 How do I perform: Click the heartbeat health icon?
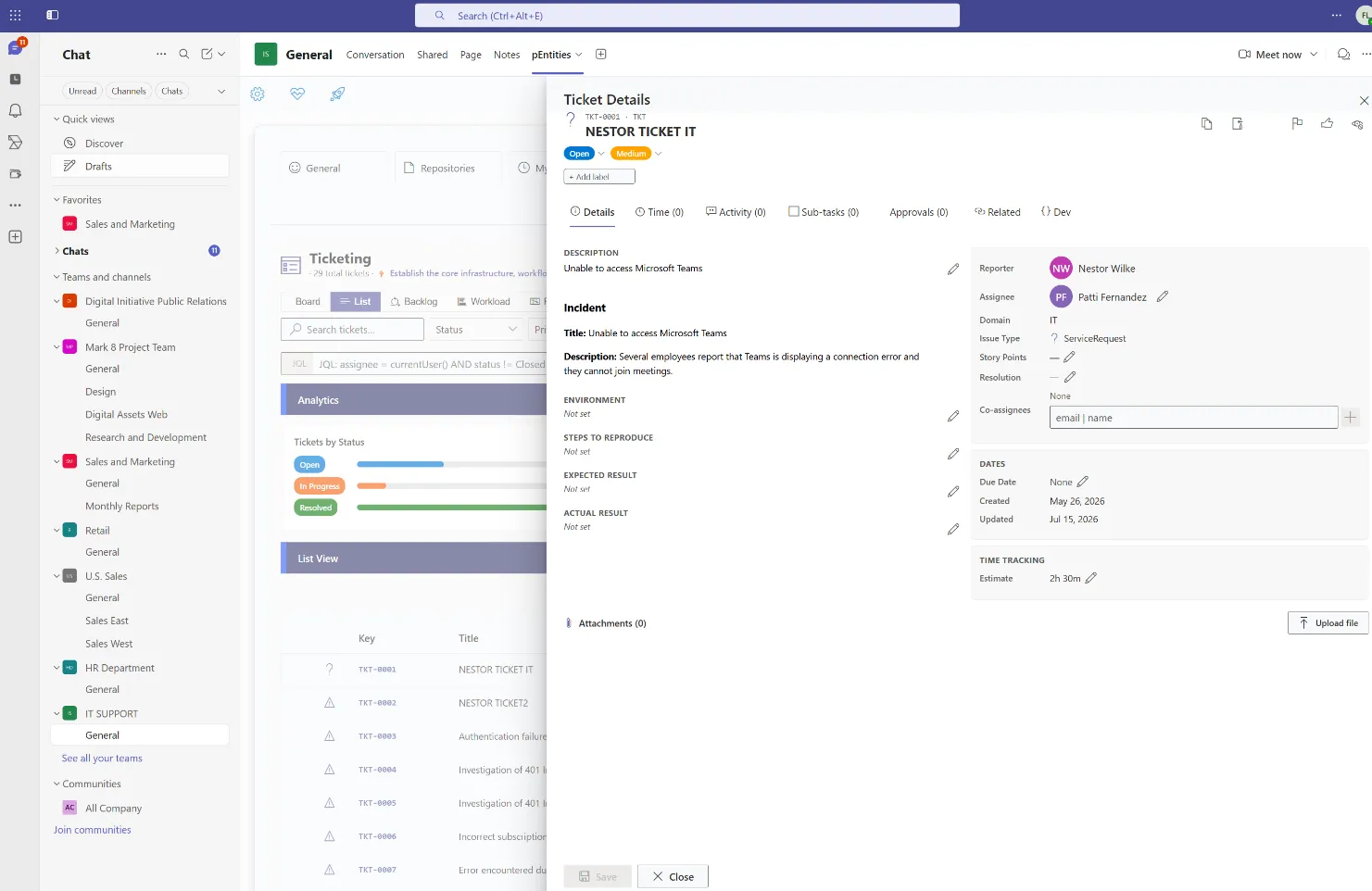[x=297, y=94]
